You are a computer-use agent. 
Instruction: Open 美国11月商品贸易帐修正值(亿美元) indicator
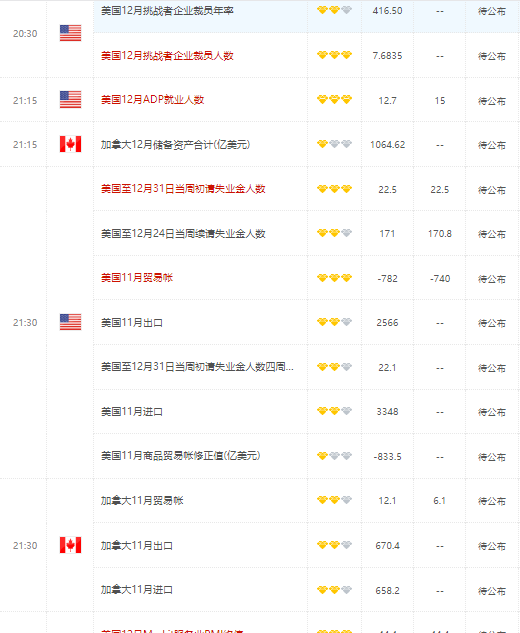(x=180, y=456)
